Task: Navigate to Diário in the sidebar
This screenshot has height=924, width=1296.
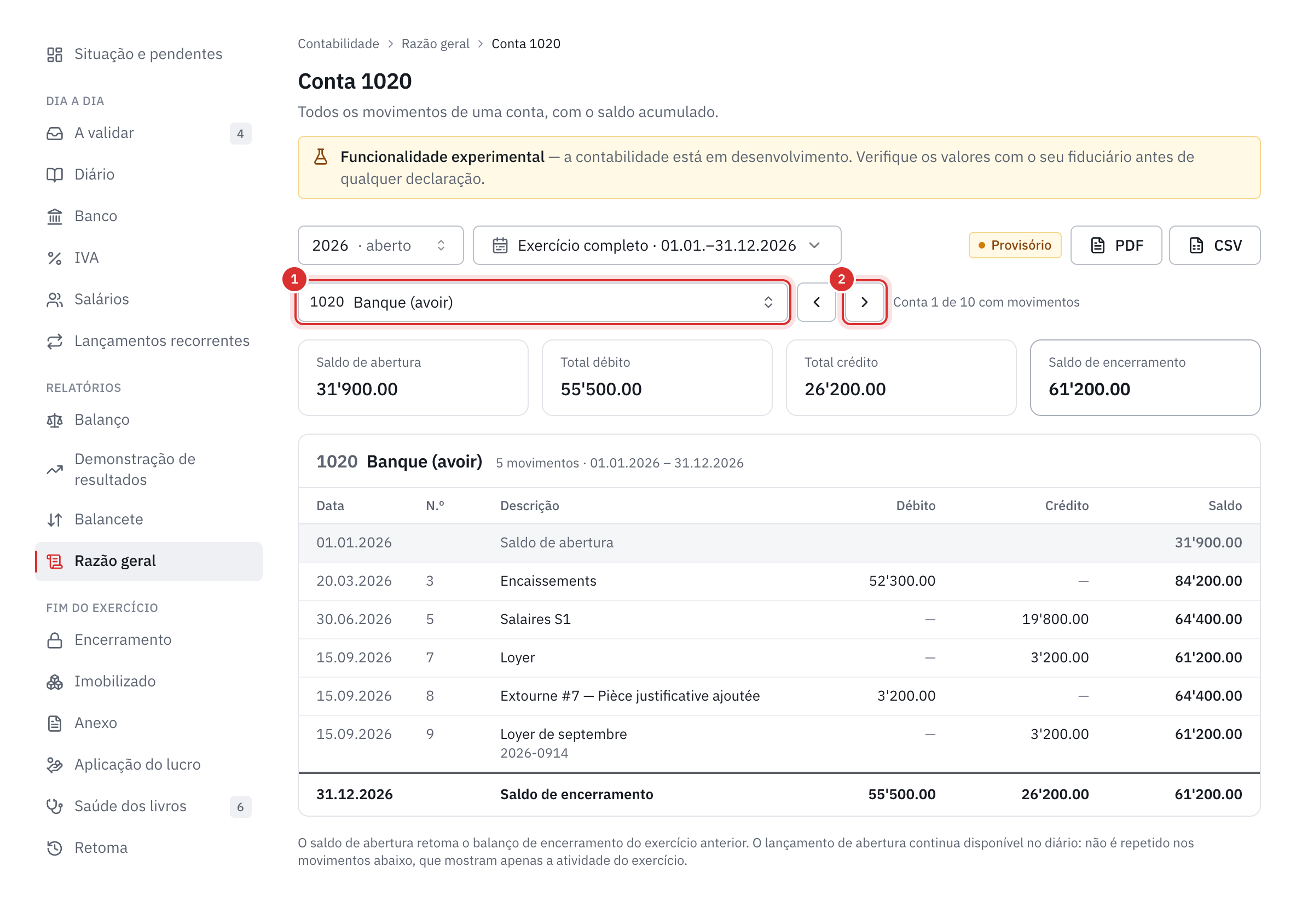Action: (149, 175)
